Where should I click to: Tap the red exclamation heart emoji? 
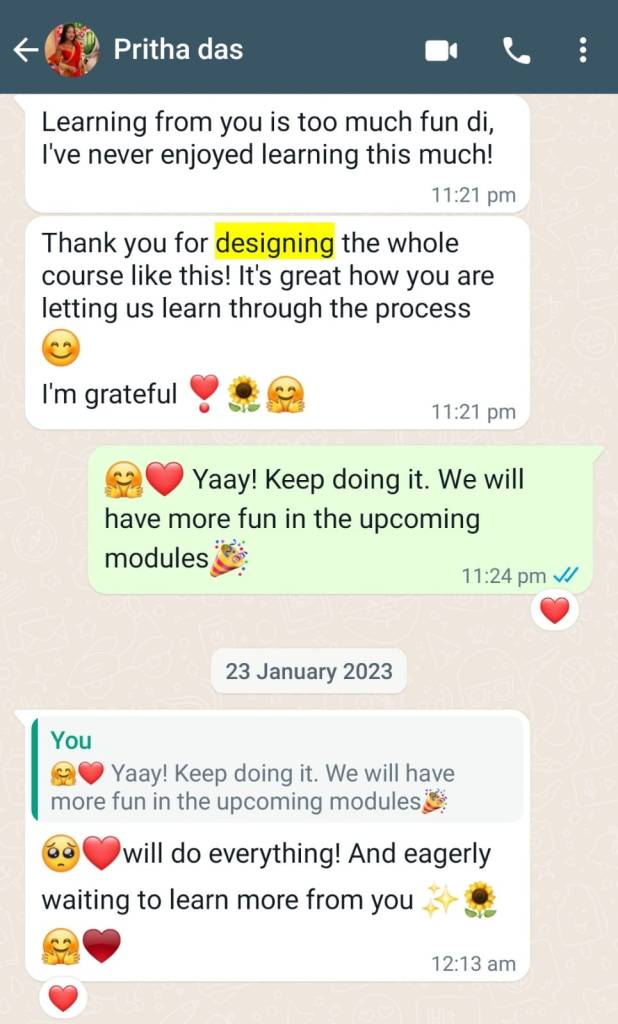[x=204, y=394]
